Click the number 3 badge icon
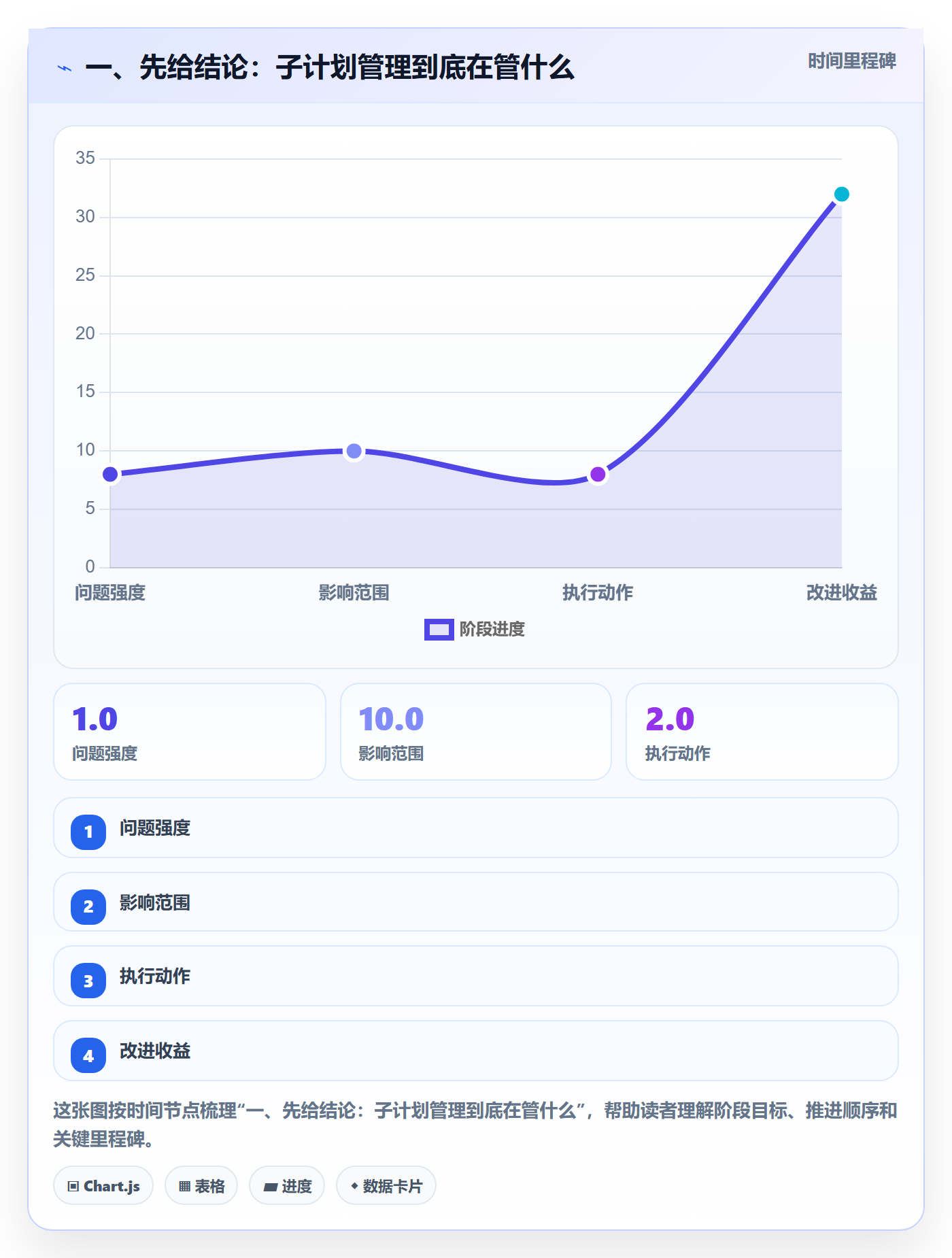952x1258 pixels. tap(88, 981)
